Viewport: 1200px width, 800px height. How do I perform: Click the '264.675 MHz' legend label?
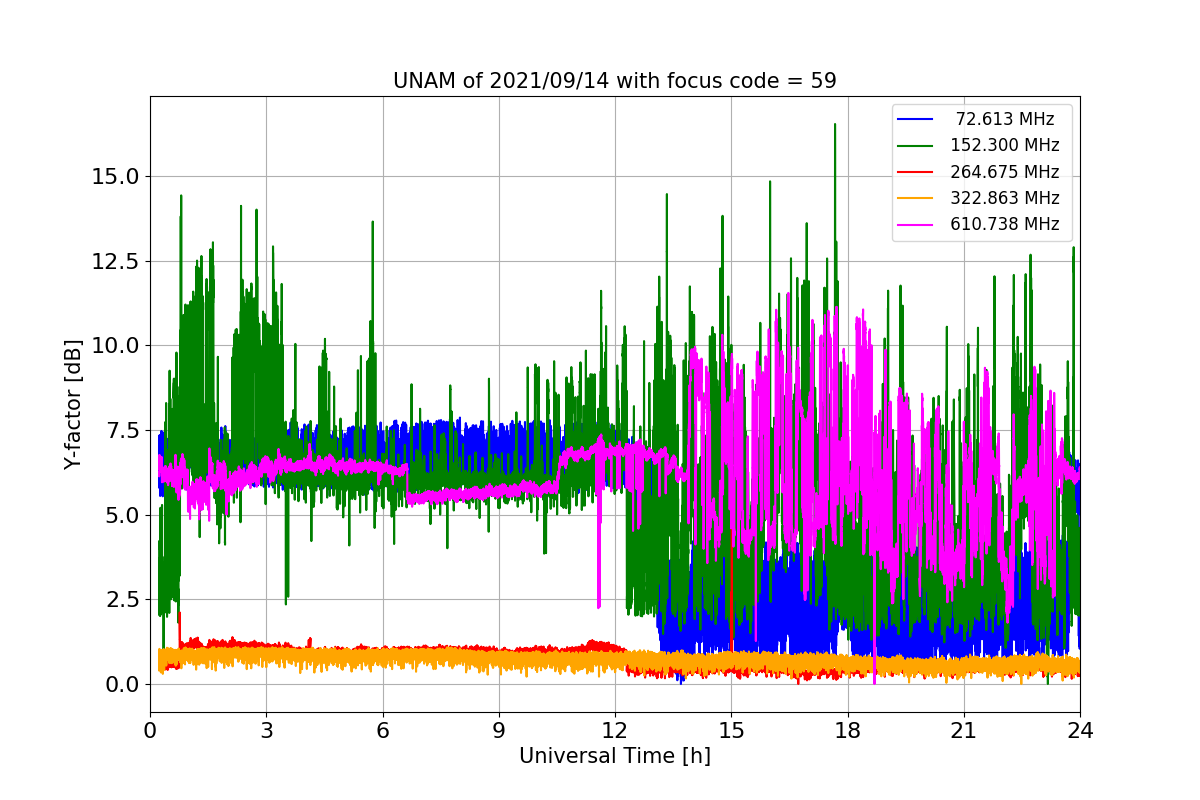(x=1005, y=172)
